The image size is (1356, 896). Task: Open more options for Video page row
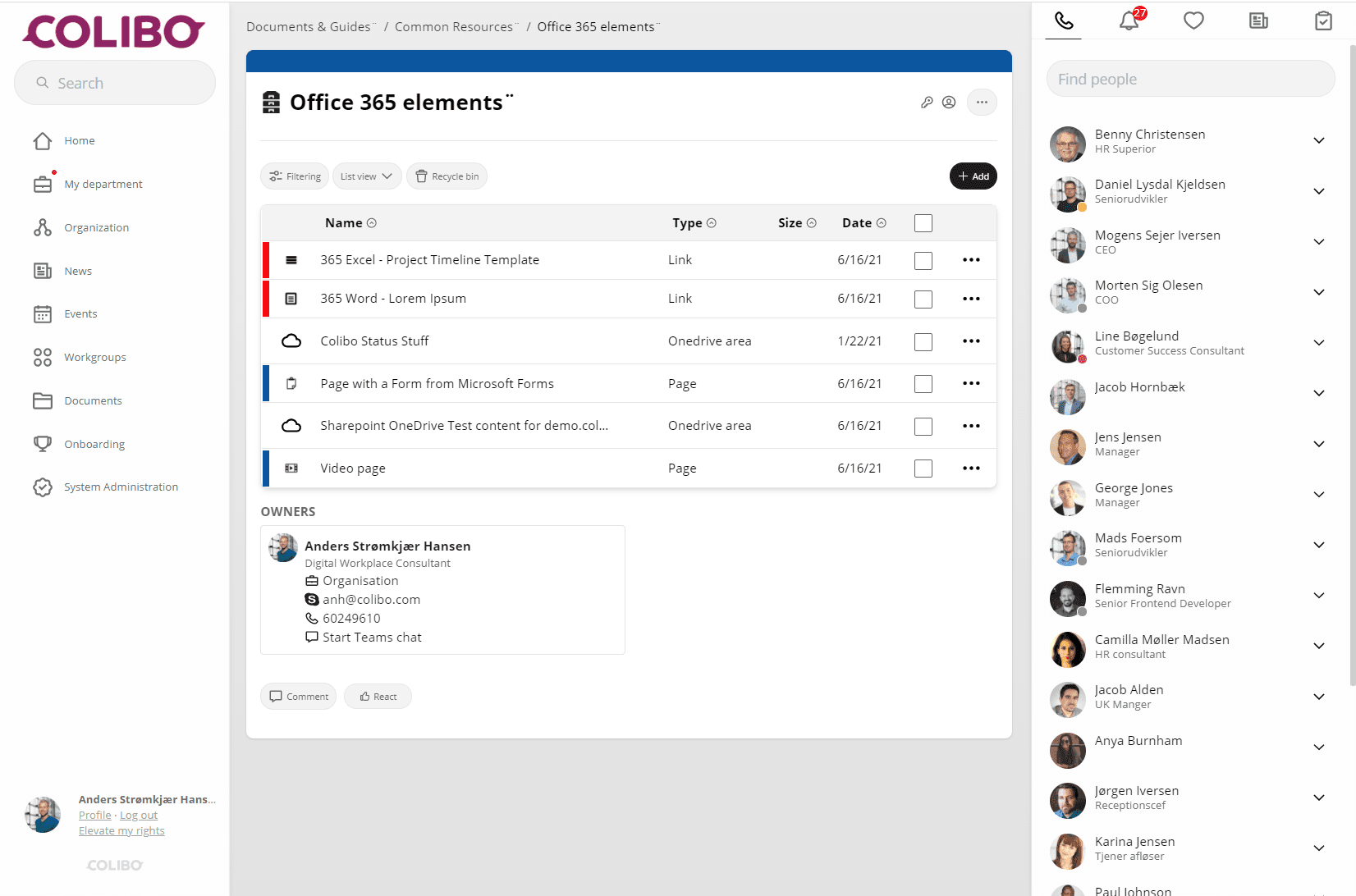click(x=971, y=469)
